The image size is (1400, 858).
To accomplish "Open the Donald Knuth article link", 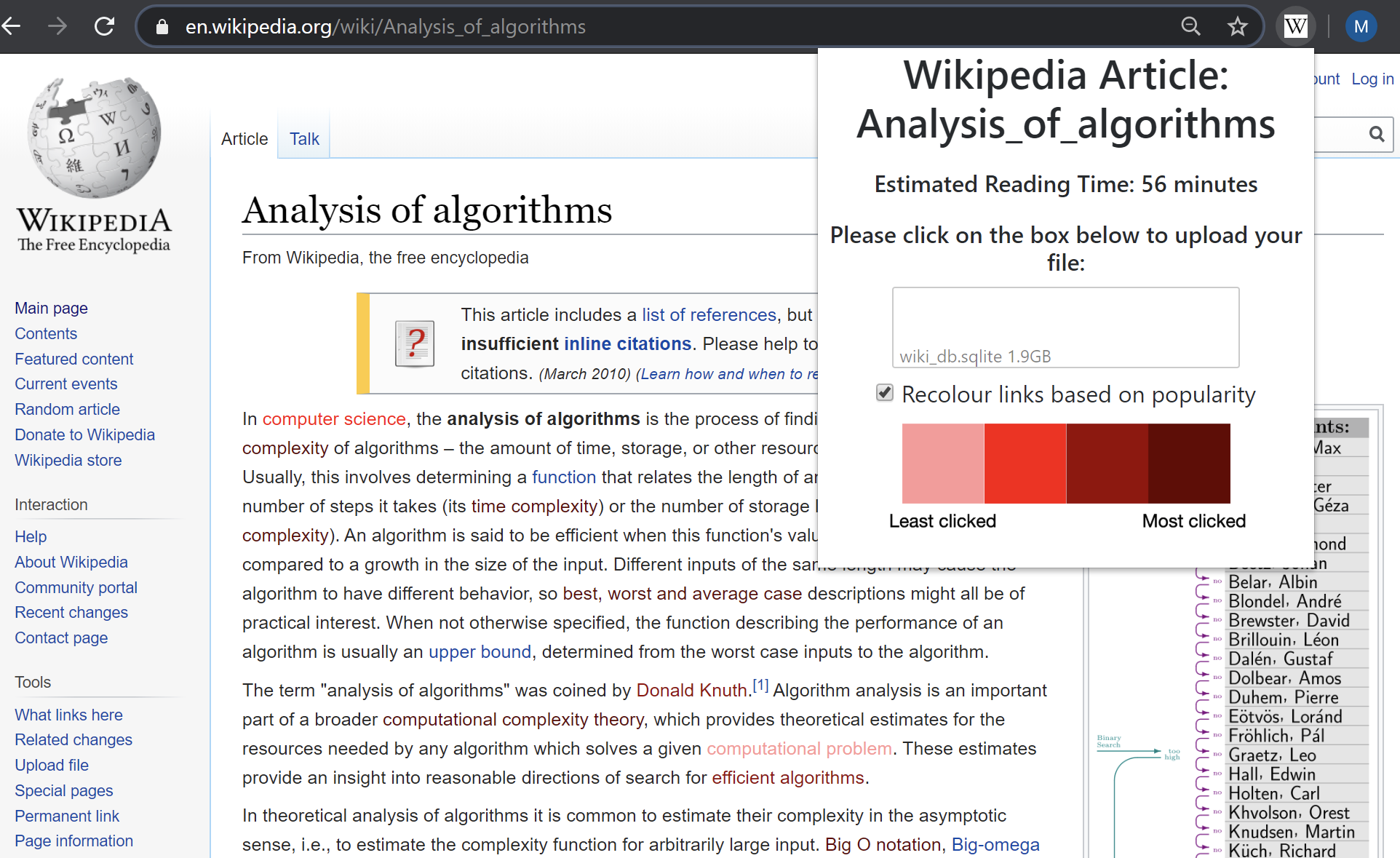I will pyautogui.click(x=691, y=690).
